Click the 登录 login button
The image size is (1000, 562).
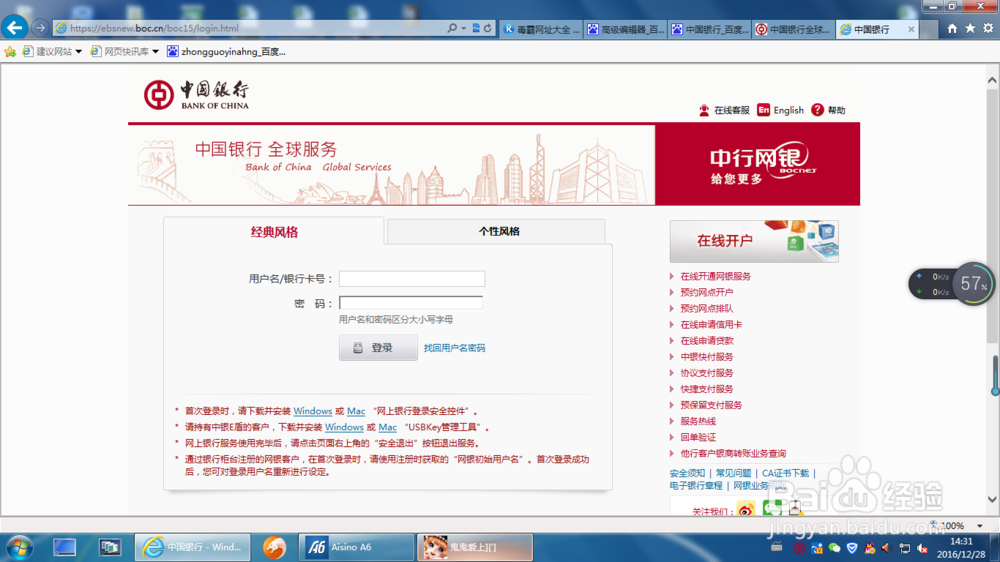tap(378, 348)
